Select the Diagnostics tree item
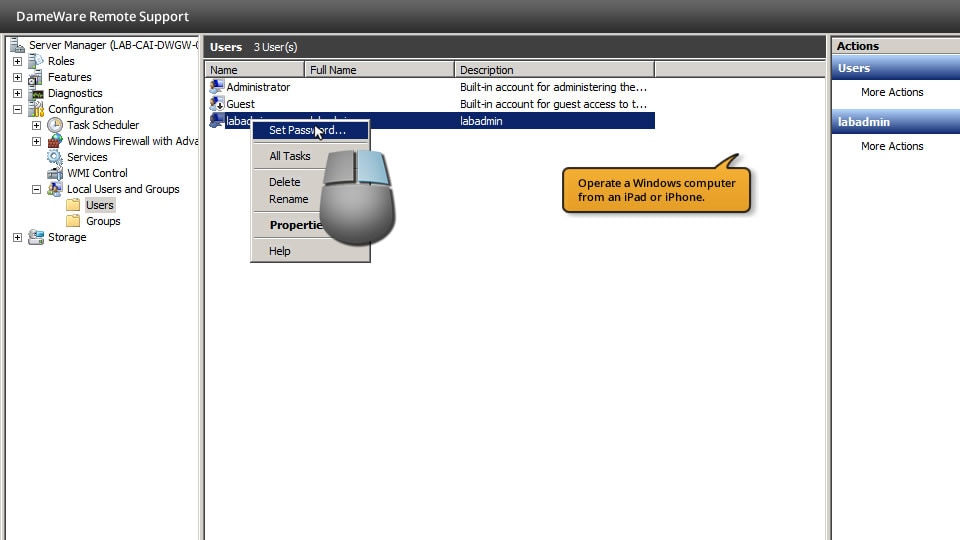 [75, 93]
